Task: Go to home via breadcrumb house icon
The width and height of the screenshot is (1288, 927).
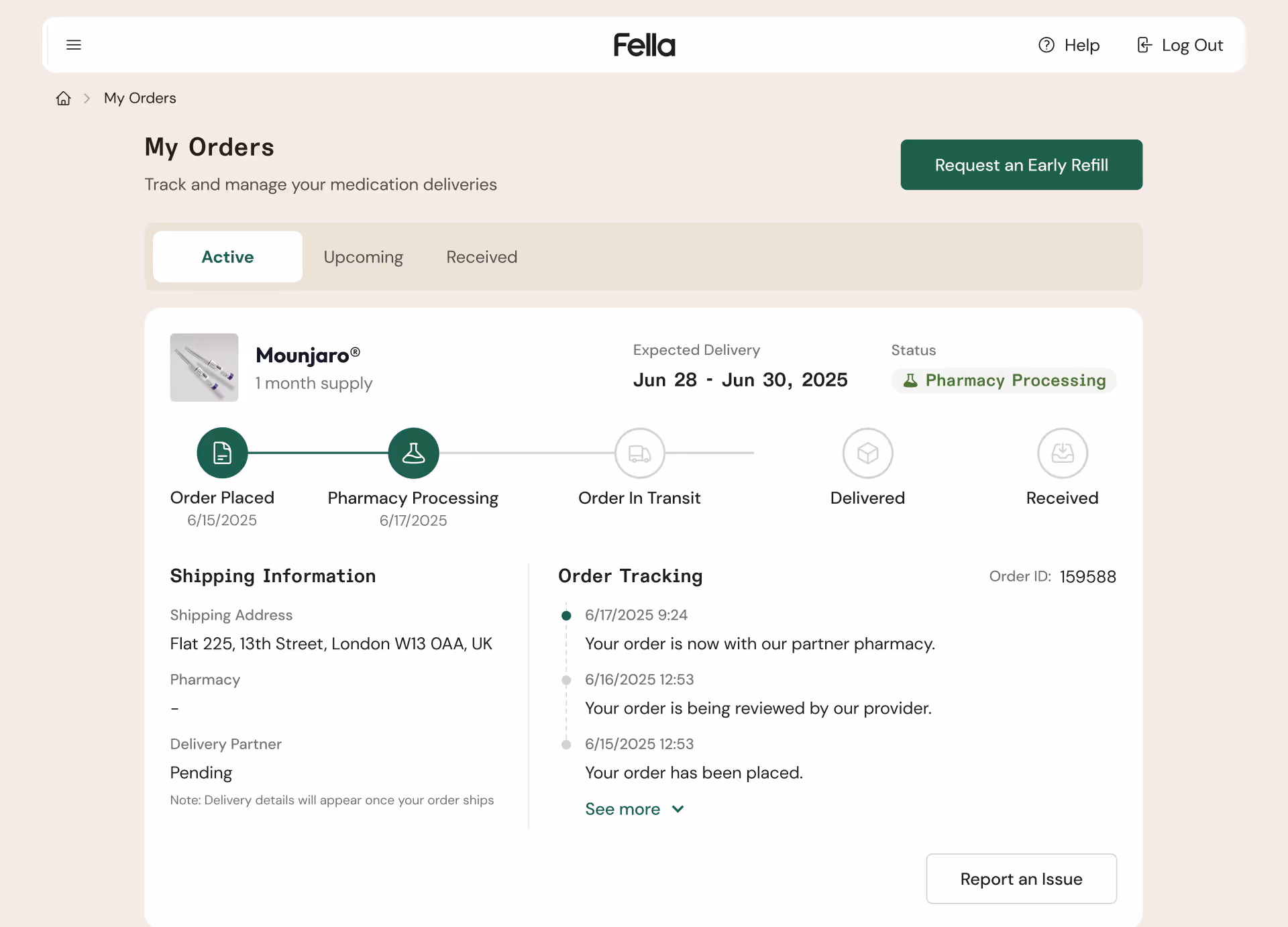Action: click(x=63, y=98)
